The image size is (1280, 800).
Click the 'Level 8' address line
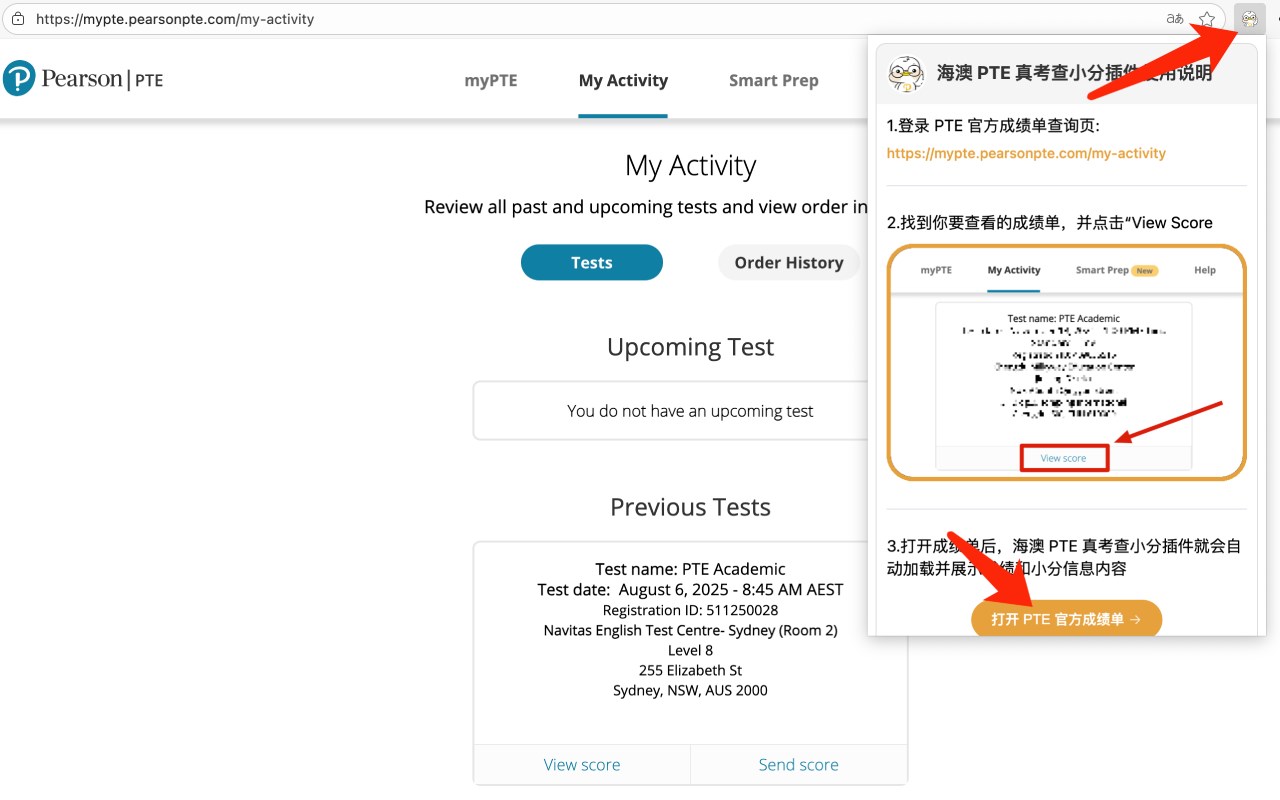(x=690, y=650)
